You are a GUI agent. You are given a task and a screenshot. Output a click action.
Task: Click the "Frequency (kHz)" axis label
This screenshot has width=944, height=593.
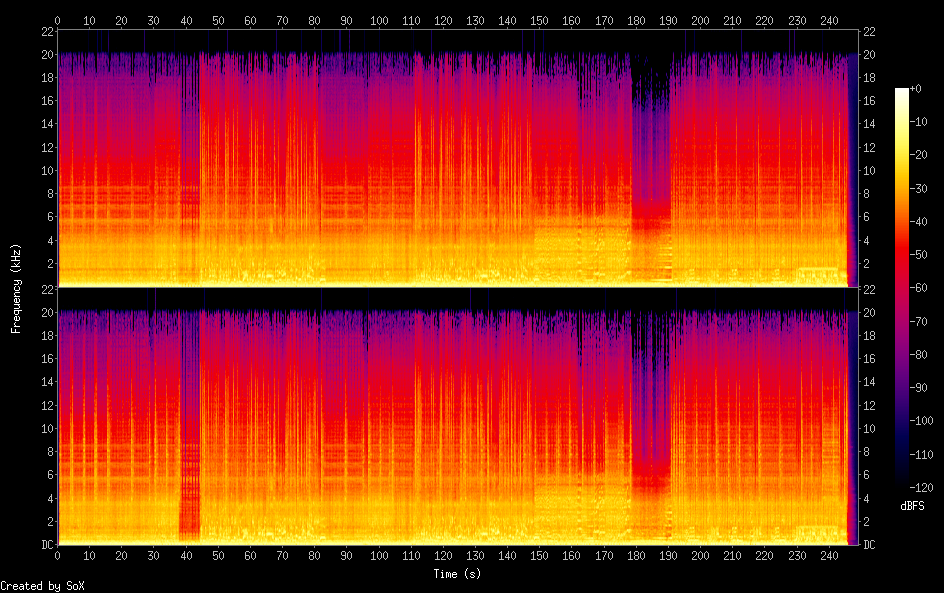coord(16,288)
